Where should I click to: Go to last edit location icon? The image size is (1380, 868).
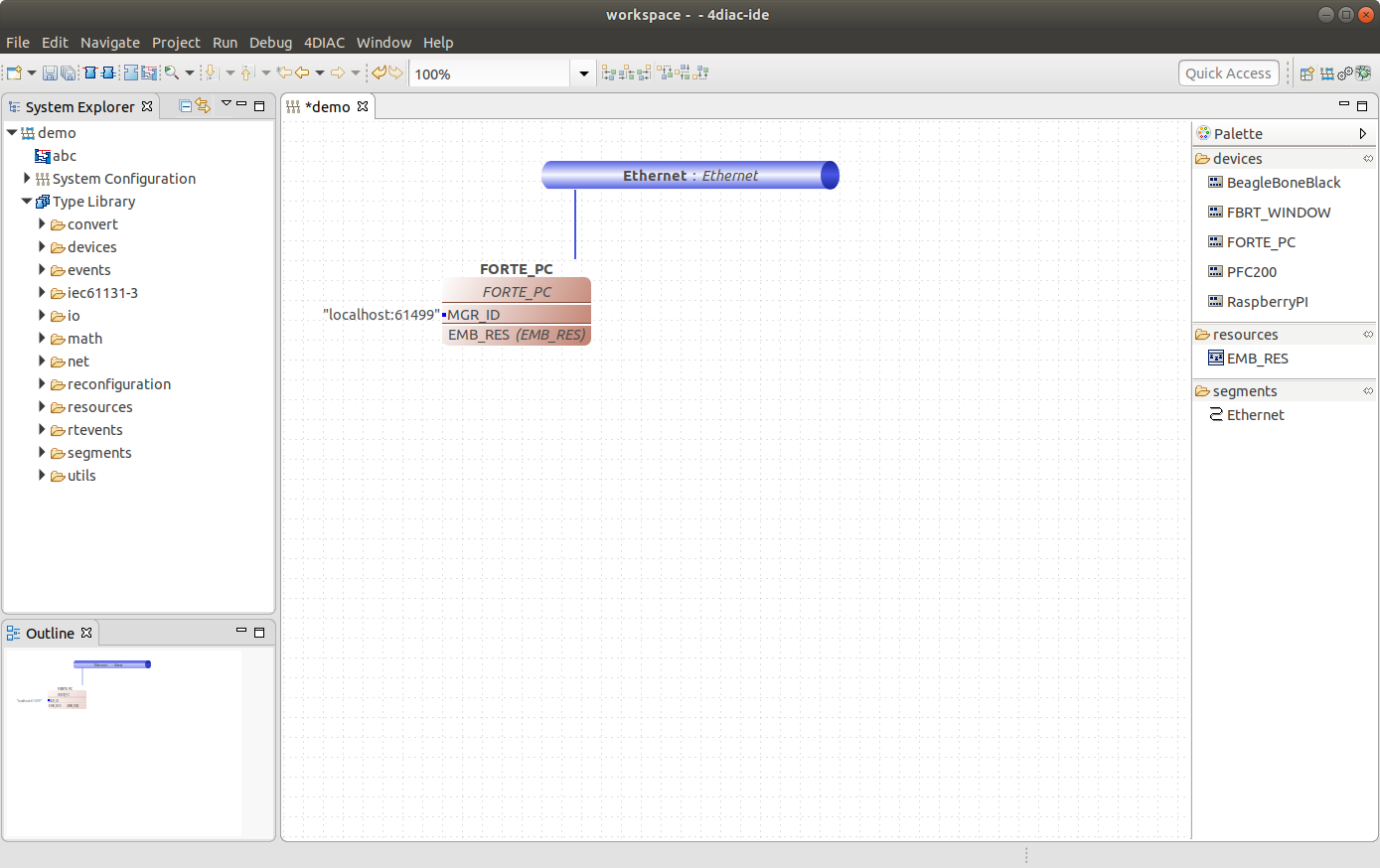pyautogui.click(x=284, y=72)
